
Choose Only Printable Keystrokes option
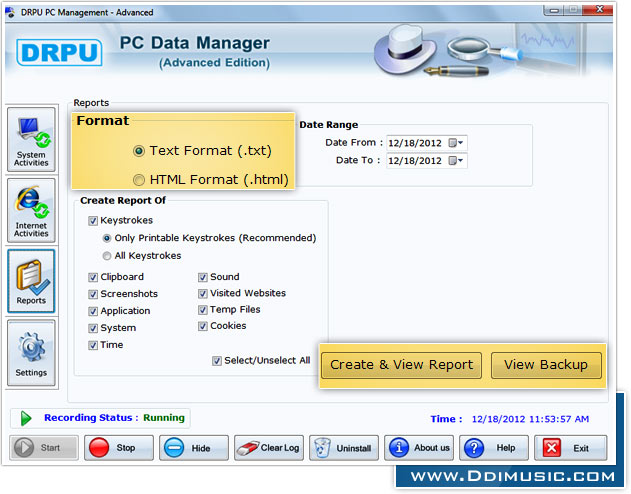click(107, 238)
